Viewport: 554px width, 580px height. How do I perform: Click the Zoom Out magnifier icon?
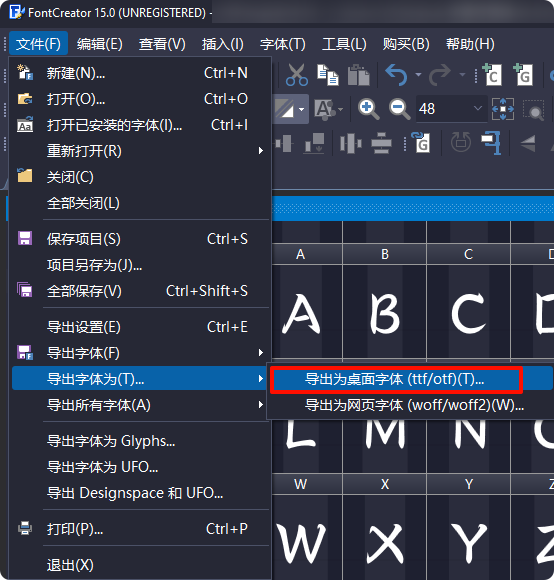tap(399, 109)
